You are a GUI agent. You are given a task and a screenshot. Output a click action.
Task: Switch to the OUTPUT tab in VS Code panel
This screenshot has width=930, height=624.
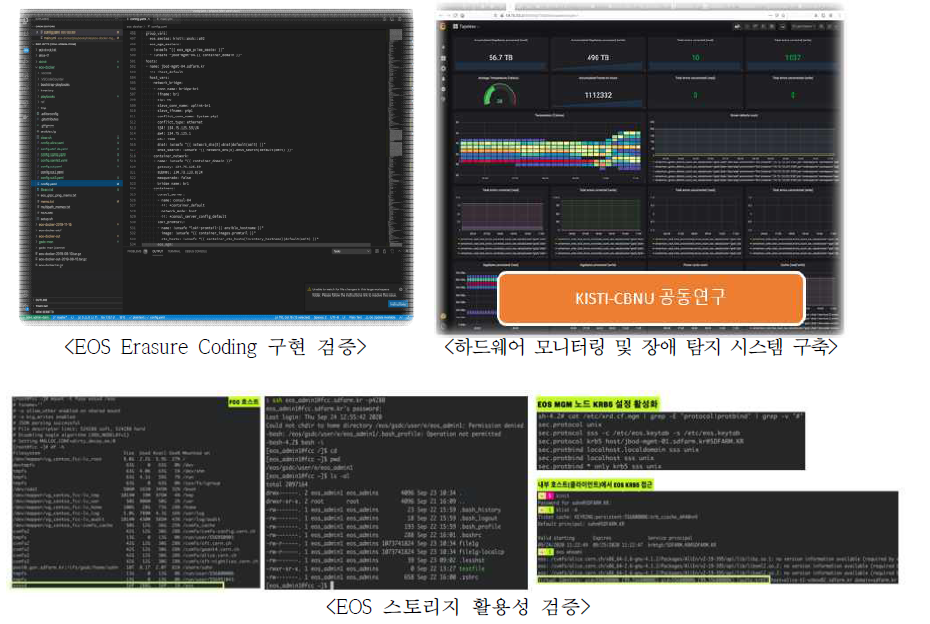pos(158,252)
